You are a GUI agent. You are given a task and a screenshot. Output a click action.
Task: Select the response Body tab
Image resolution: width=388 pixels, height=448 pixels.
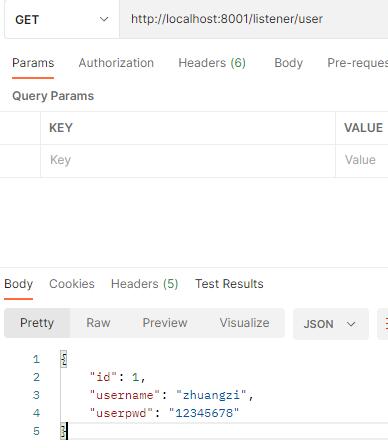tap(18, 284)
